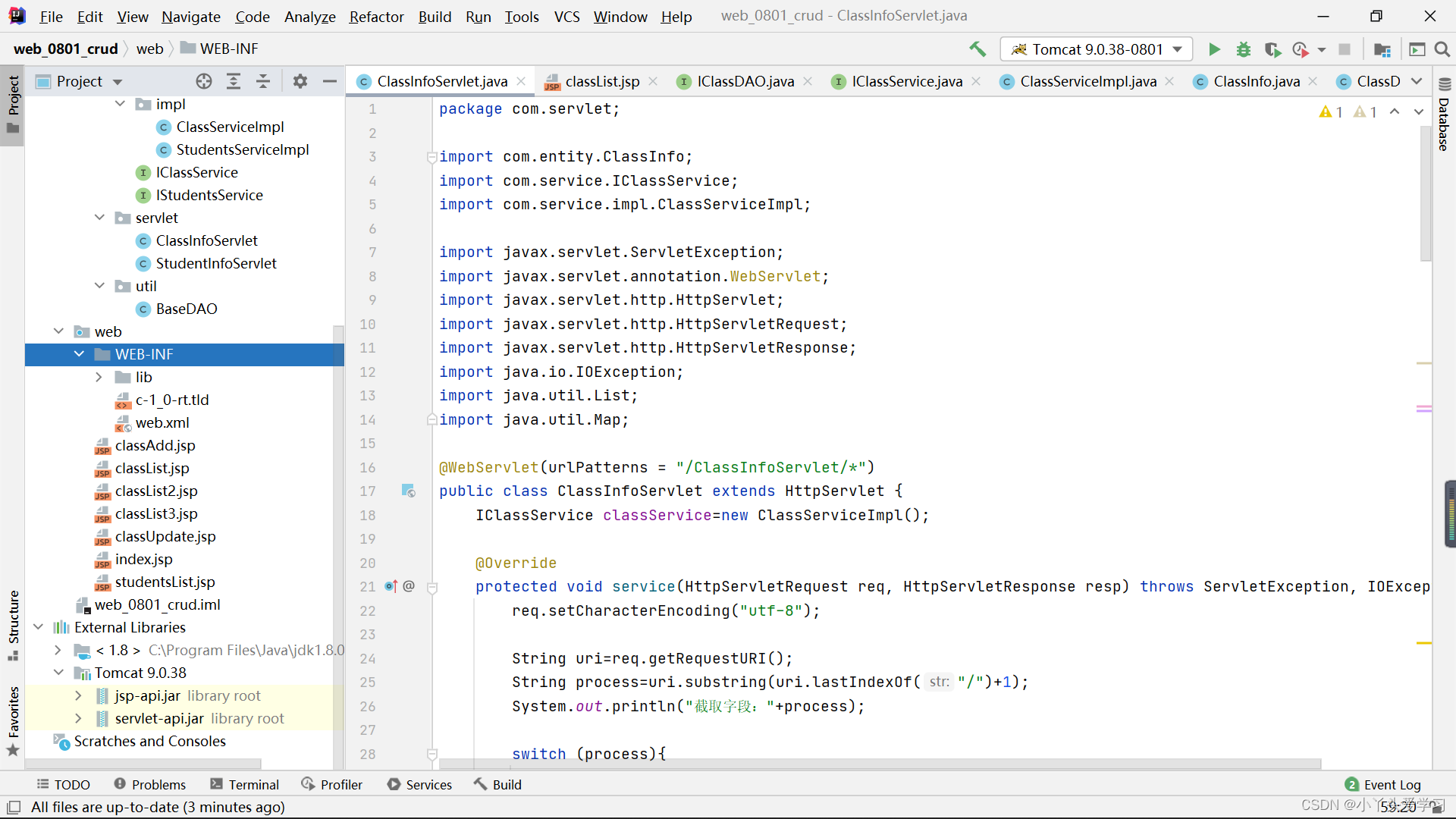Switch to the ClassServiceImpl.java tab
The width and height of the screenshot is (1456, 819).
coord(1087,81)
